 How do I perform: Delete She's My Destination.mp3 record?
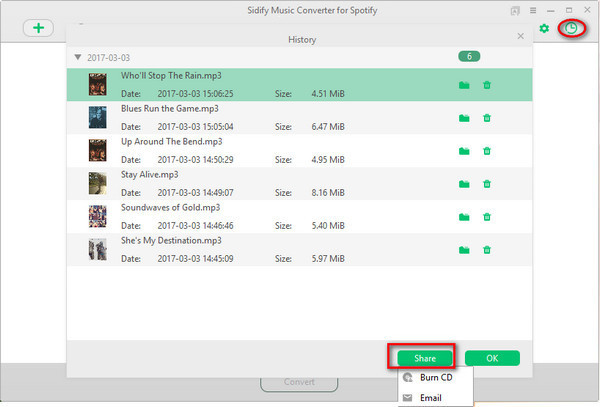point(487,250)
